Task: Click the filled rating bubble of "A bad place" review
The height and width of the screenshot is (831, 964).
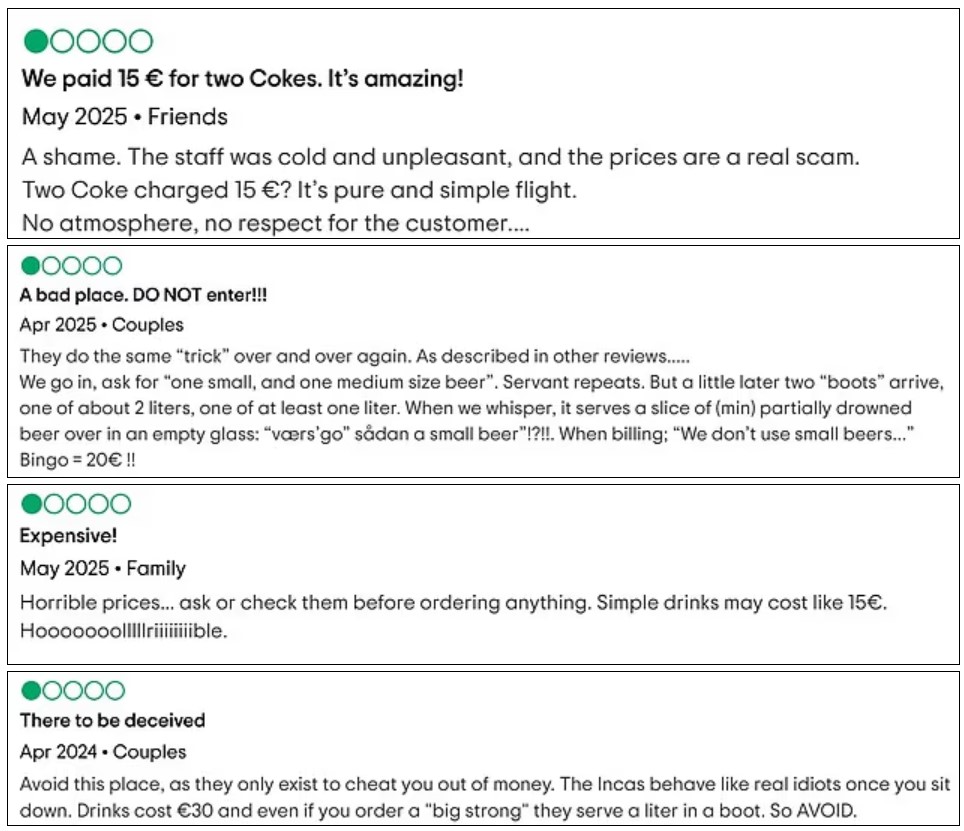Action: point(30,266)
